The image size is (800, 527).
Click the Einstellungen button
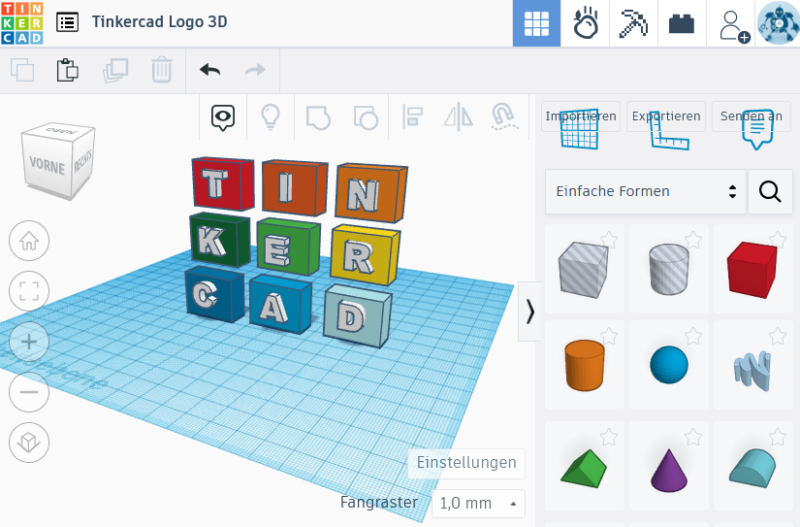point(466,463)
